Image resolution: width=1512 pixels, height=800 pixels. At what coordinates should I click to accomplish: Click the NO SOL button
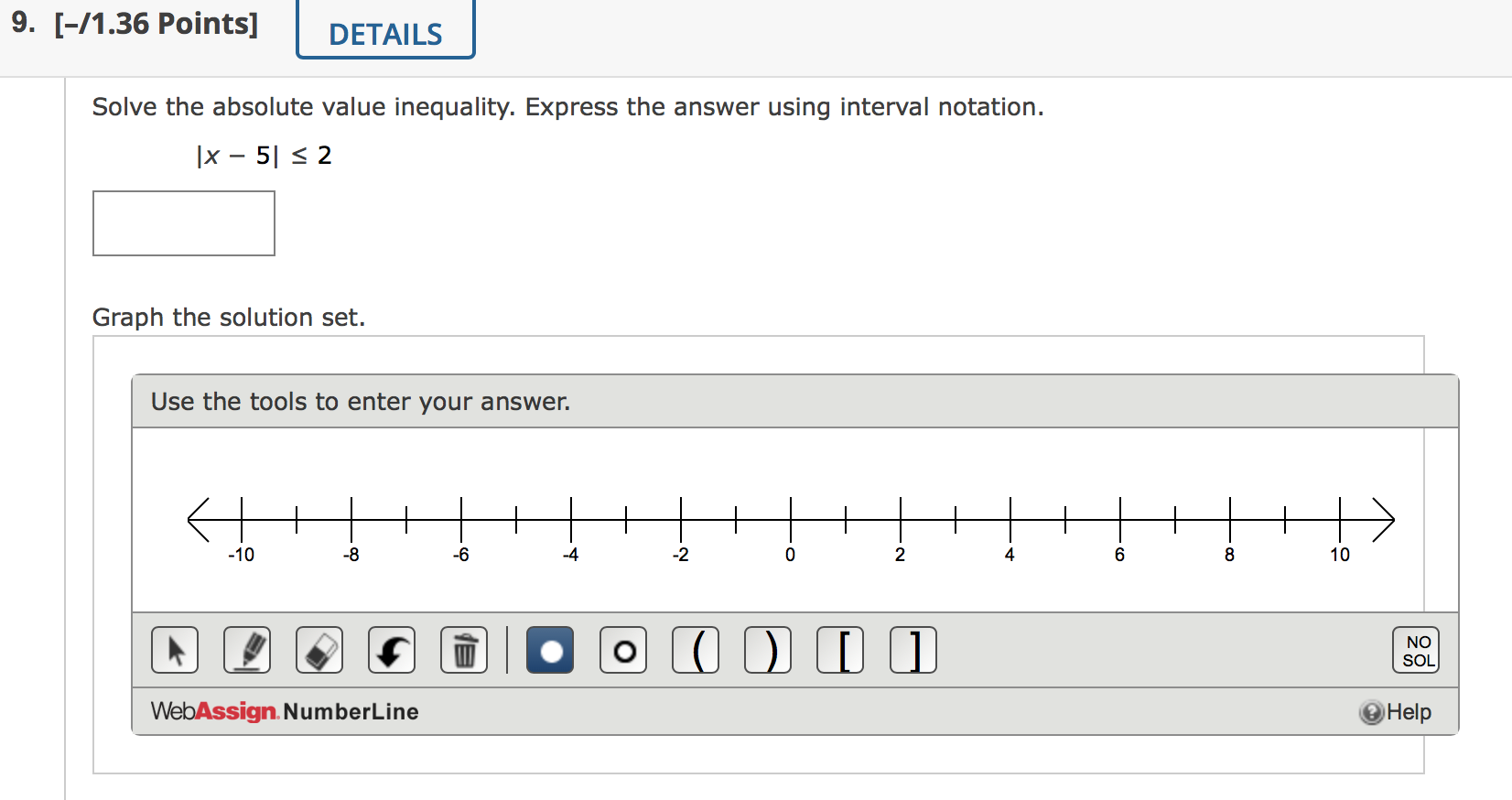tap(1415, 650)
